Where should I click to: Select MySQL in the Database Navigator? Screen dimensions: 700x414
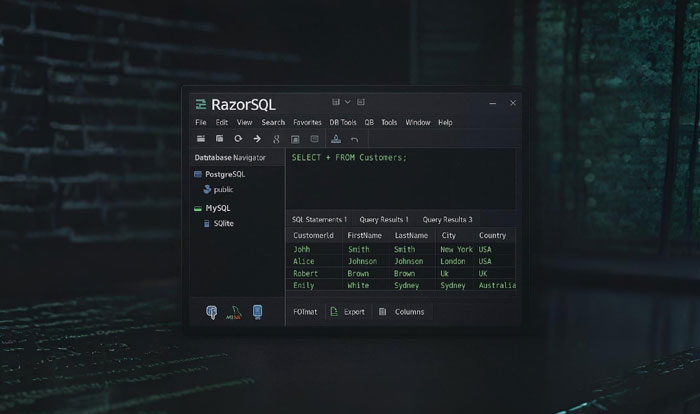click(218, 208)
